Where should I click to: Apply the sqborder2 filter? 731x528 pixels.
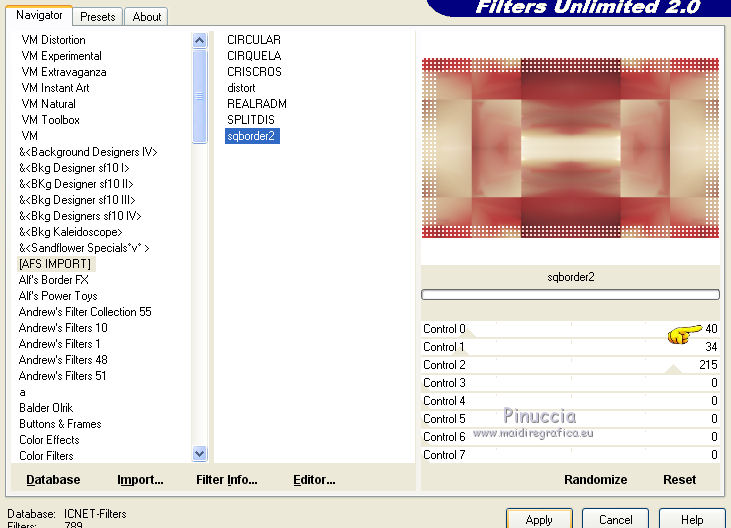[539, 519]
